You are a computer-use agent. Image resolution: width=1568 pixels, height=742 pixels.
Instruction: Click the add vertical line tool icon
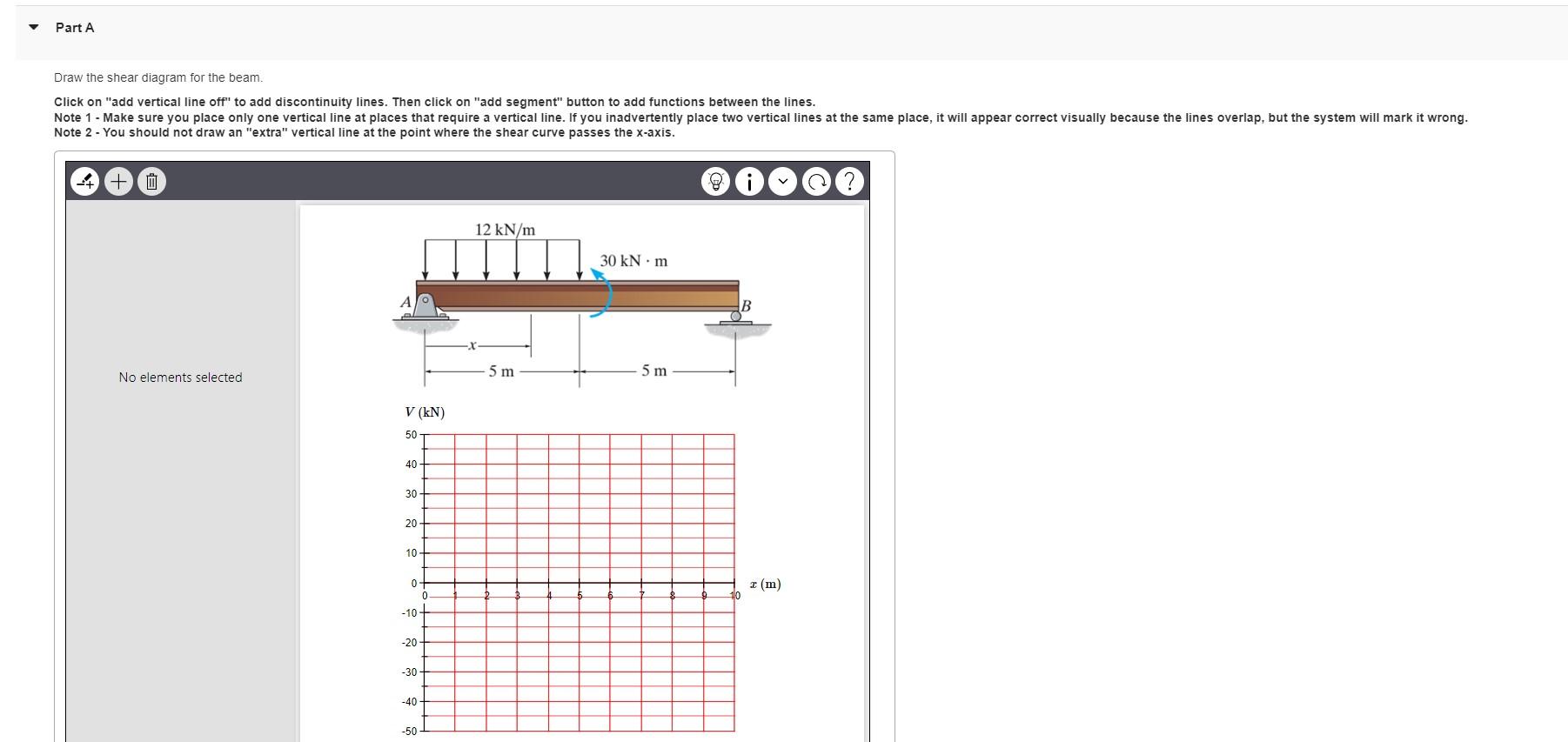[85, 182]
